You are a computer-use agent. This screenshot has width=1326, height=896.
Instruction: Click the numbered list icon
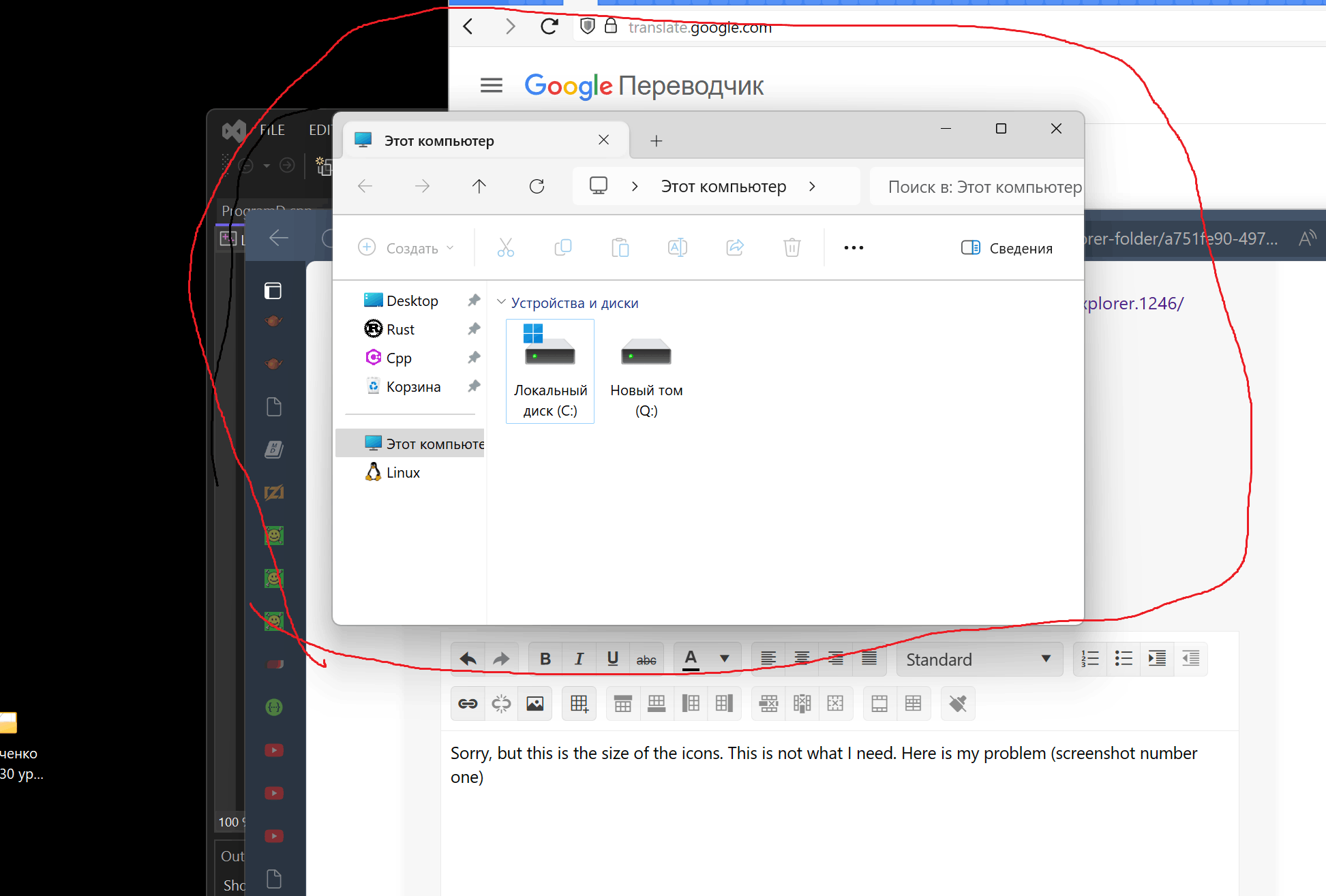[x=1090, y=659]
